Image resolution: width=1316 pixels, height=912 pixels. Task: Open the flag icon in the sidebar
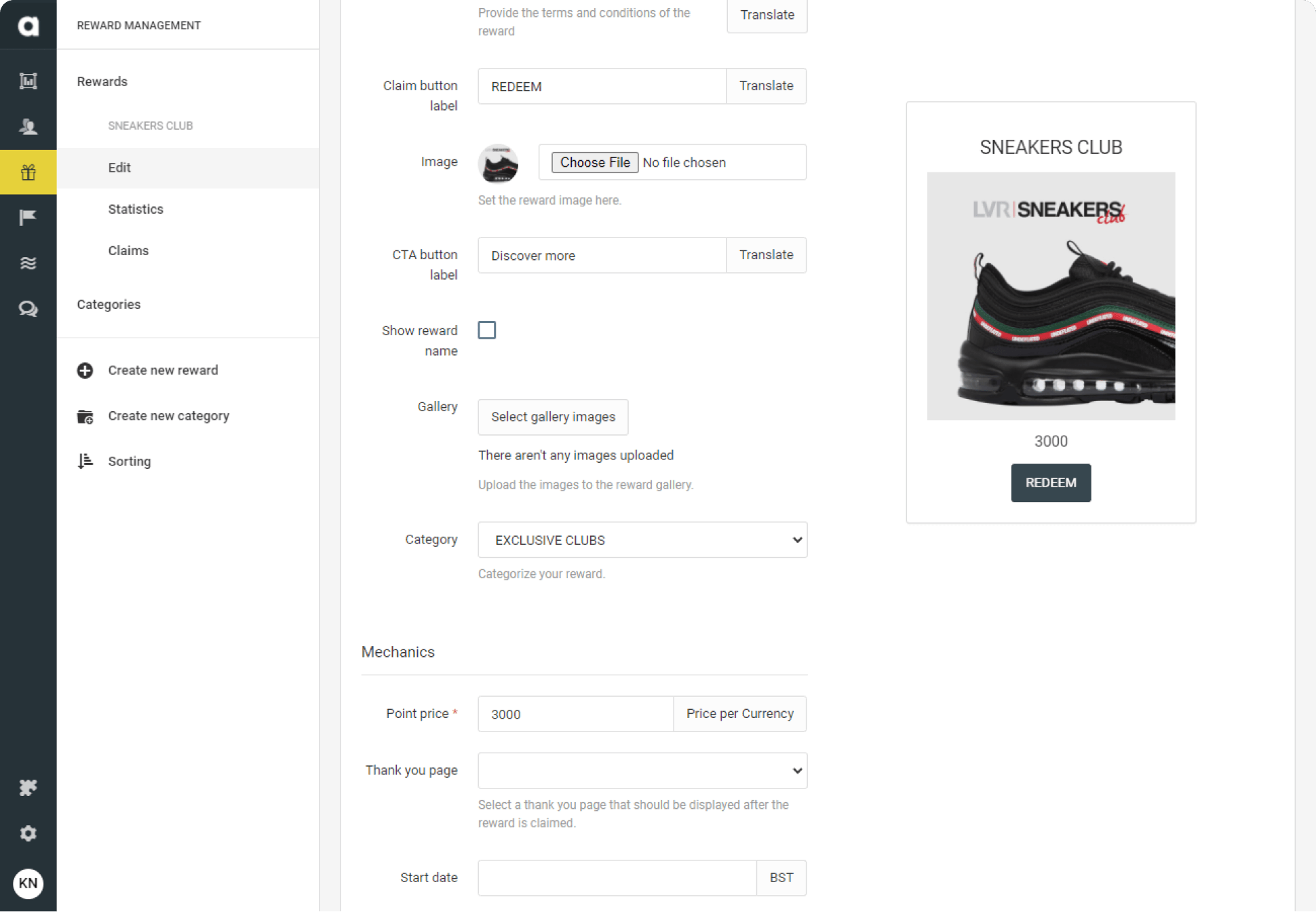(28, 217)
